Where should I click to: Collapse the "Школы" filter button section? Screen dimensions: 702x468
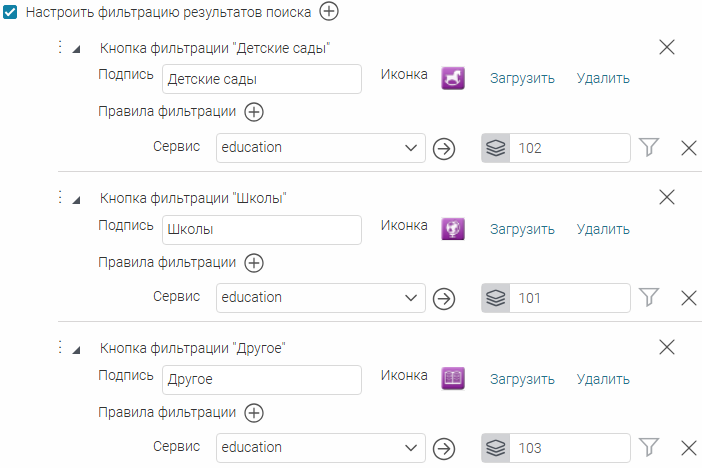click(76, 199)
